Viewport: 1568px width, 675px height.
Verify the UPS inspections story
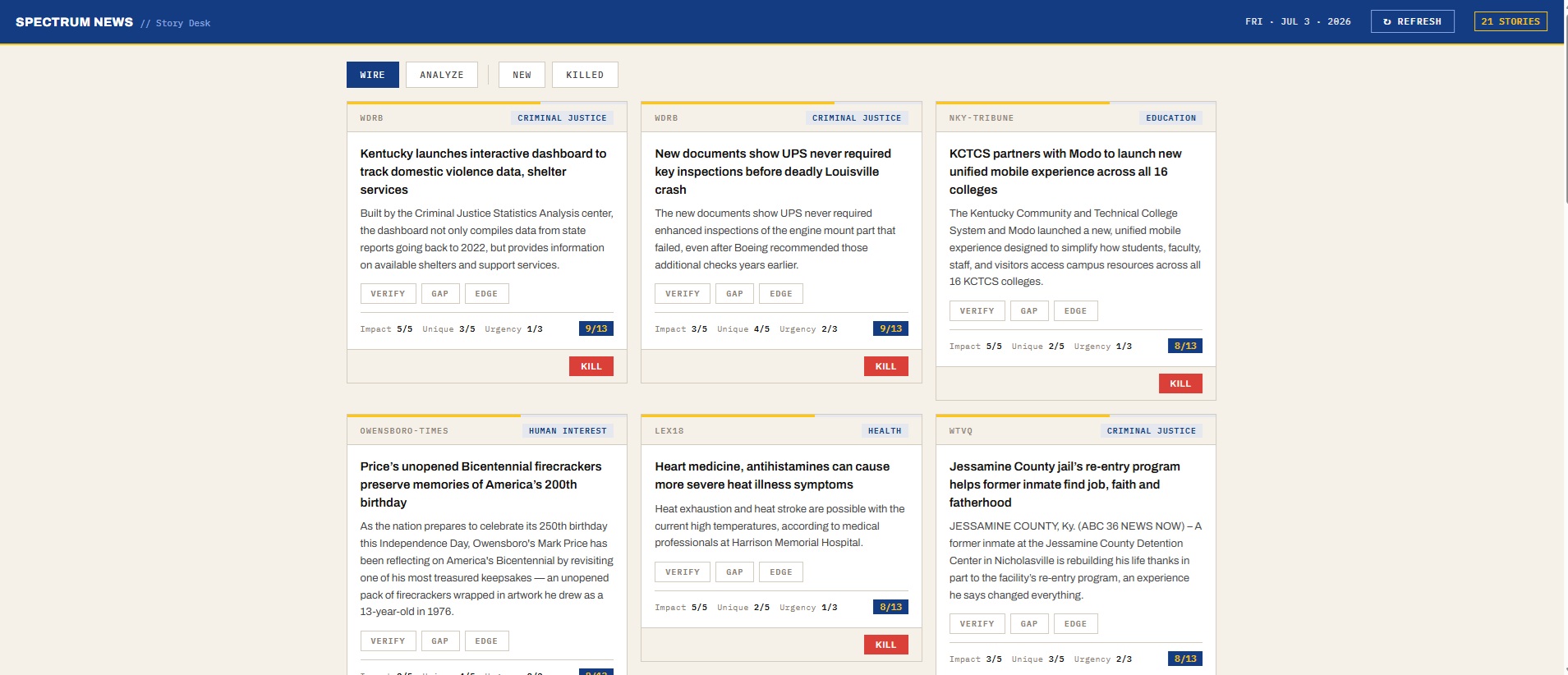(683, 294)
